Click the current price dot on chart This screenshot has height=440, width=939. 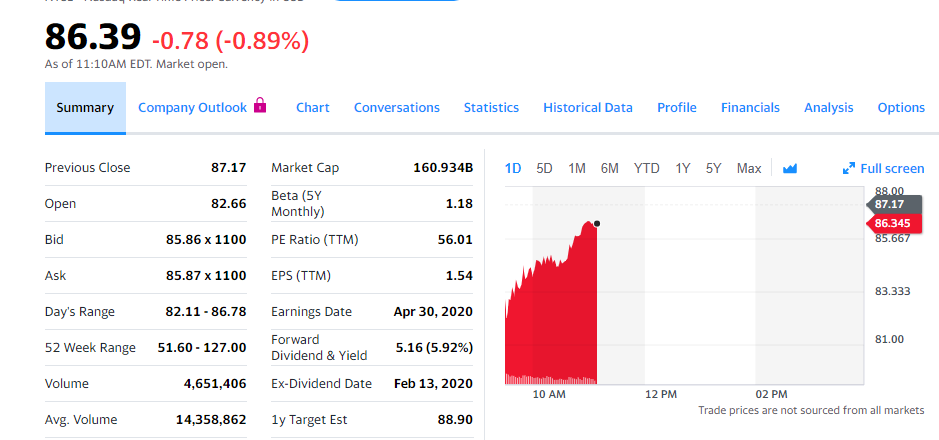(x=597, y=223)
